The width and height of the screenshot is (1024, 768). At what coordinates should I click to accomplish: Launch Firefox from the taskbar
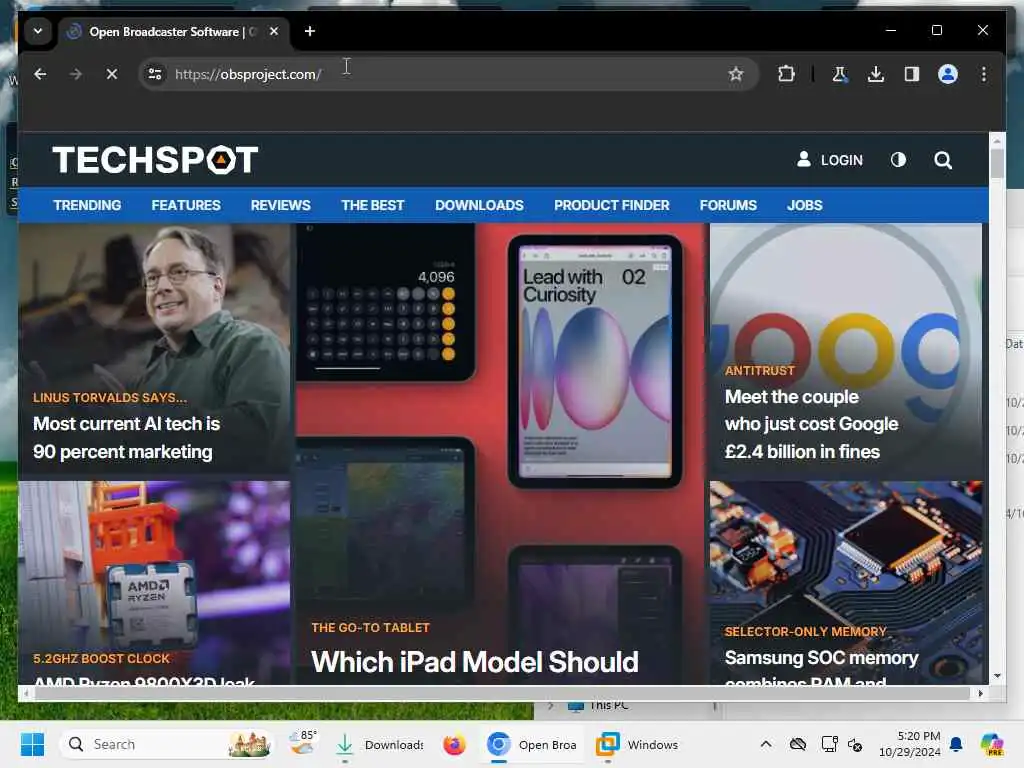tap(455, 744)
